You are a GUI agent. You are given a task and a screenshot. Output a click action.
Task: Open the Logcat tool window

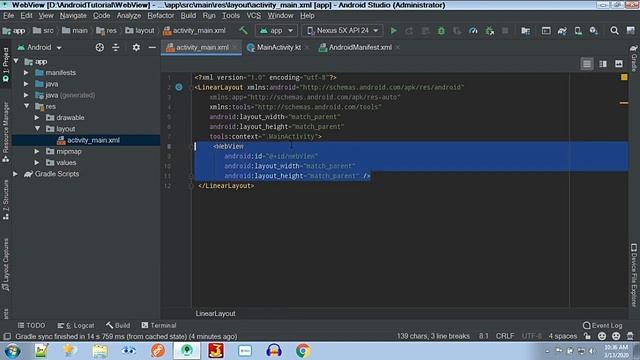pos(76,325)
